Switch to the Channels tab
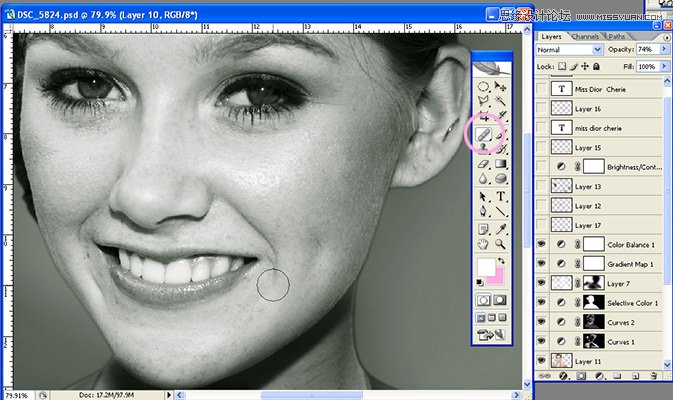The width and height of the screenshot is (673, 400). [585, 36]
